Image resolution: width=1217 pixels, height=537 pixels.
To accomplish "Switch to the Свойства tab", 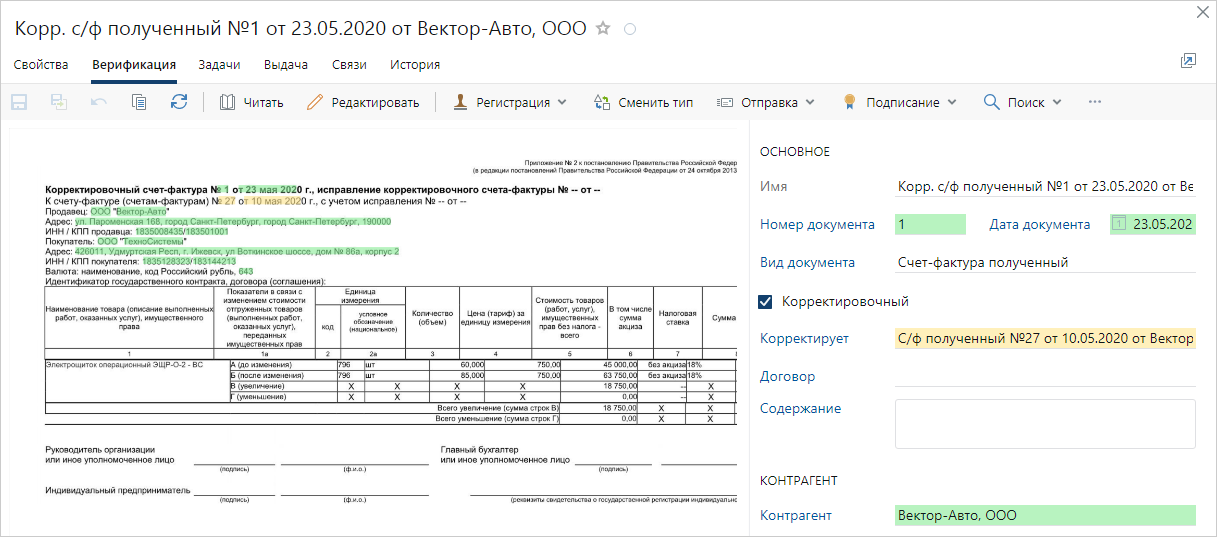I will coord(41,65).
